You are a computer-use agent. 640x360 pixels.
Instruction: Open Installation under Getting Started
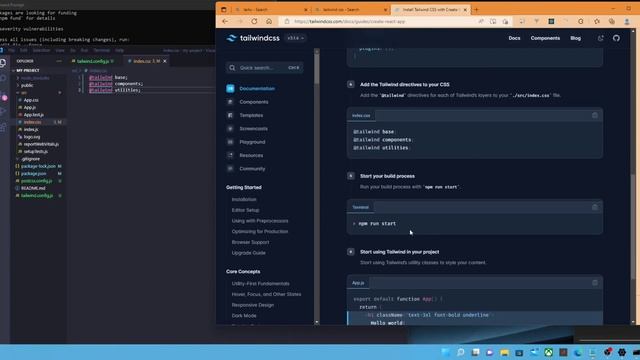[x=244, y=200]
